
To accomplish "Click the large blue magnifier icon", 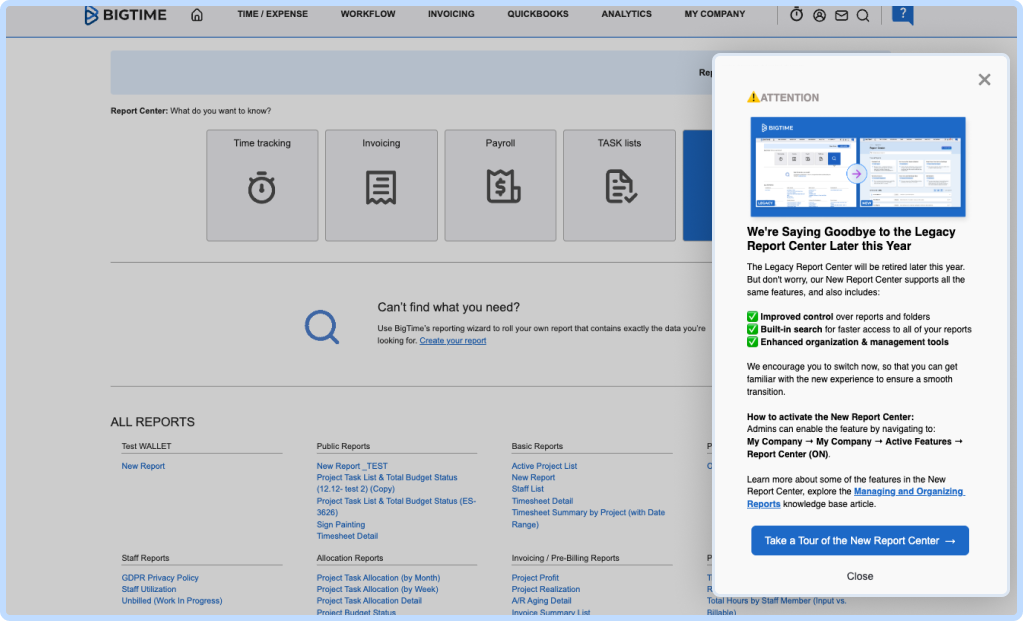I will [x=322, y=326].
